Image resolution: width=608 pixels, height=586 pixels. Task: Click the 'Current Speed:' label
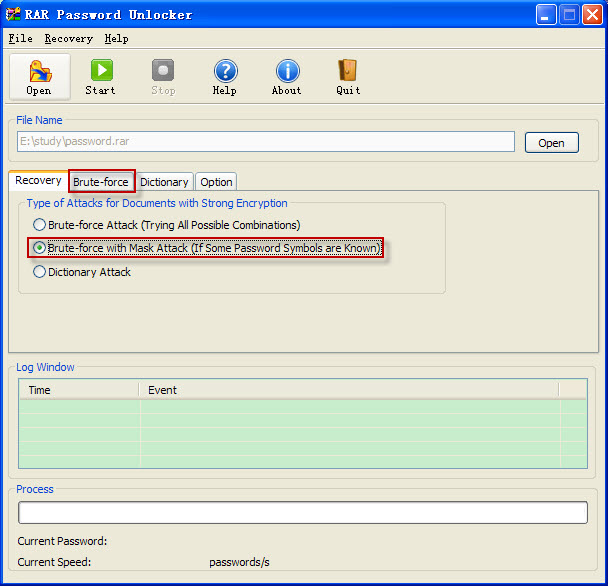coord(54,562)
